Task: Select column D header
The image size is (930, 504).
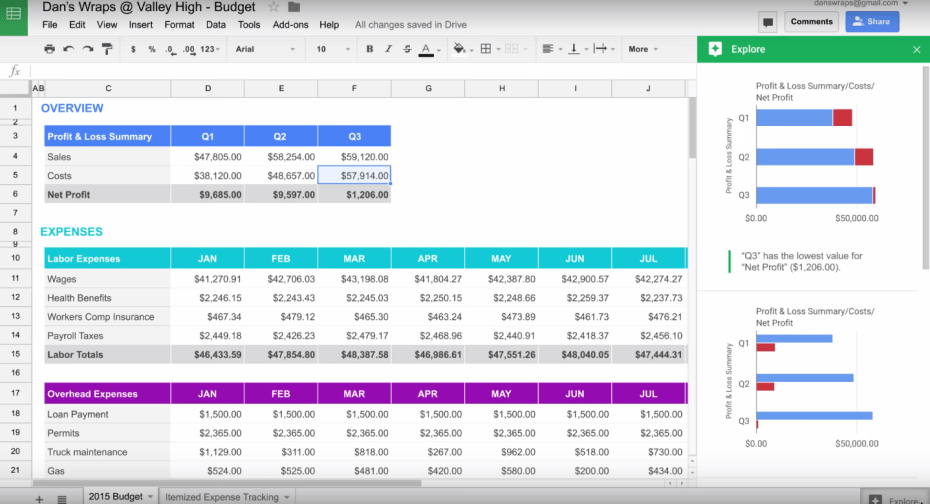Action: coord(208,88)
